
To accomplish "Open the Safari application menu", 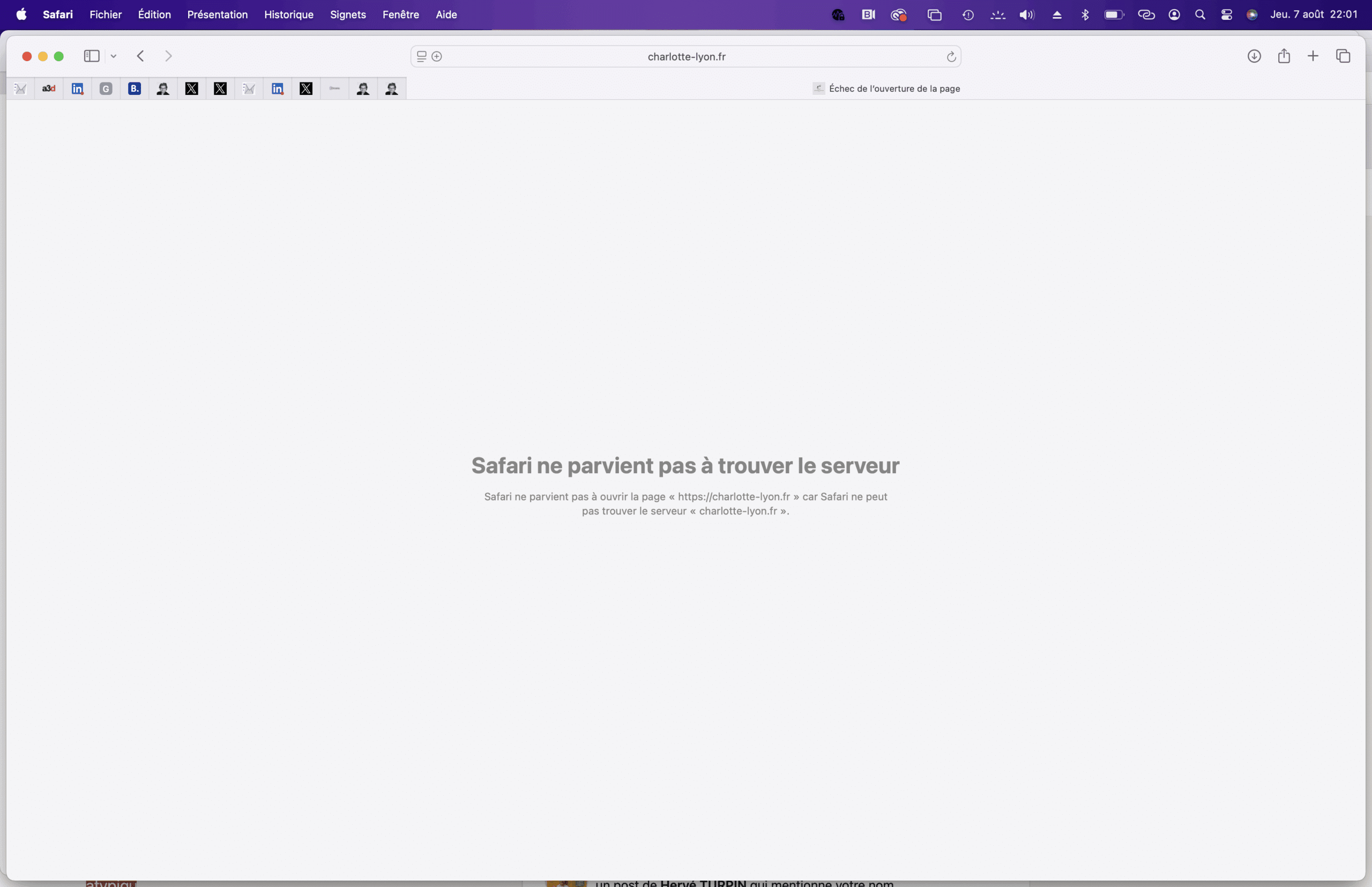I will (x=57, y=14).
